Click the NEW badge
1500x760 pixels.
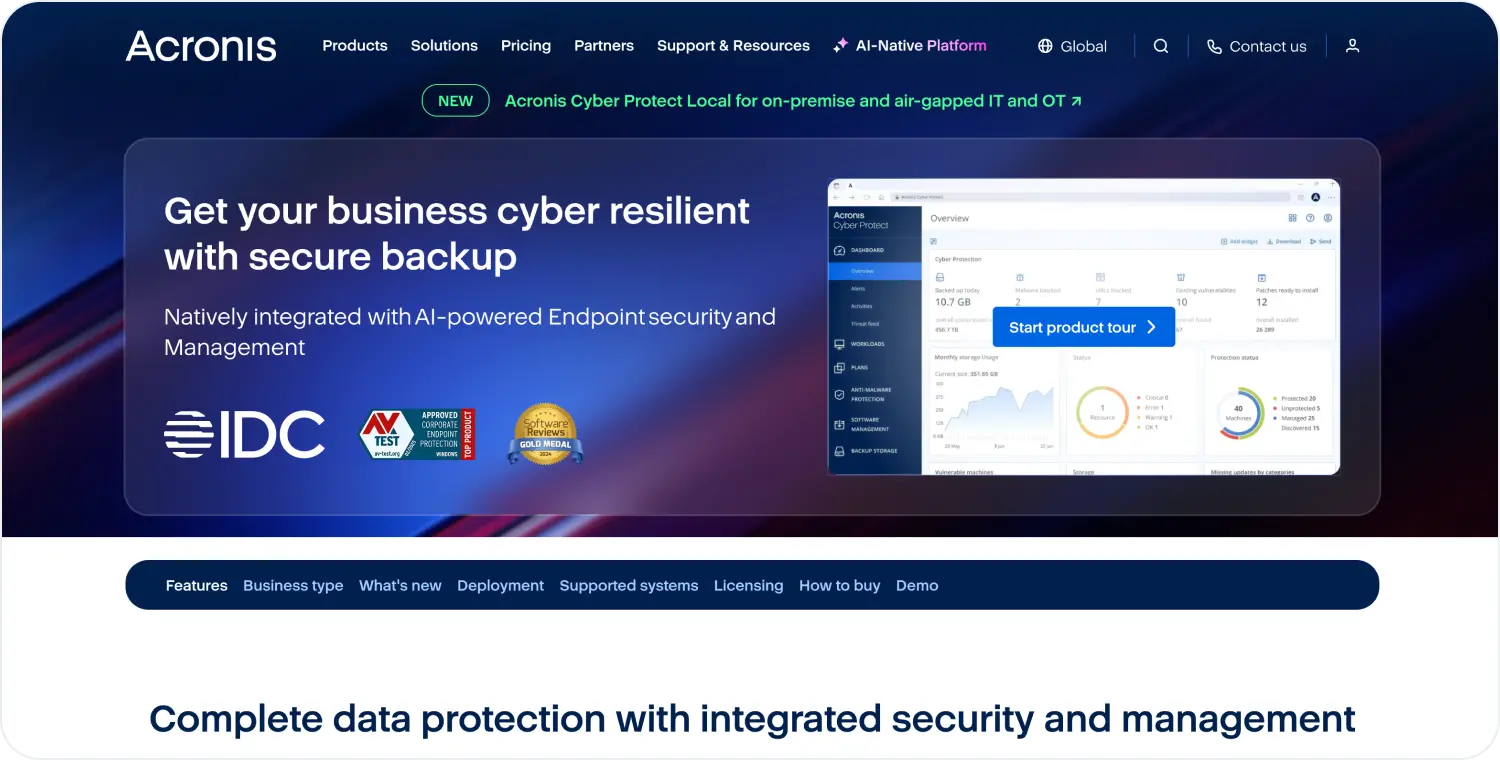click(x=456, y=101)
